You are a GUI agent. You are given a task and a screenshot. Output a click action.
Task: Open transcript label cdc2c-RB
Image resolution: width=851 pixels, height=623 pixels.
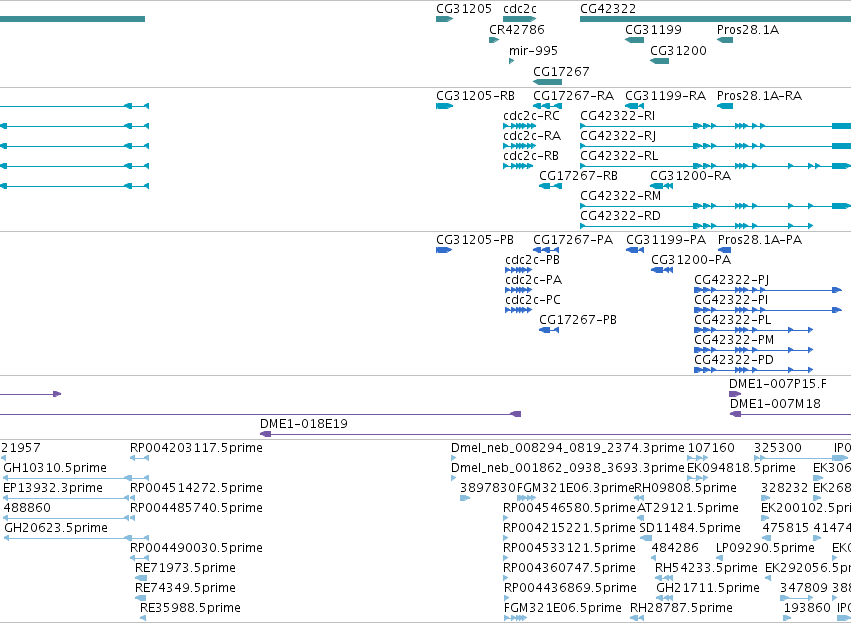coord(531,156)
